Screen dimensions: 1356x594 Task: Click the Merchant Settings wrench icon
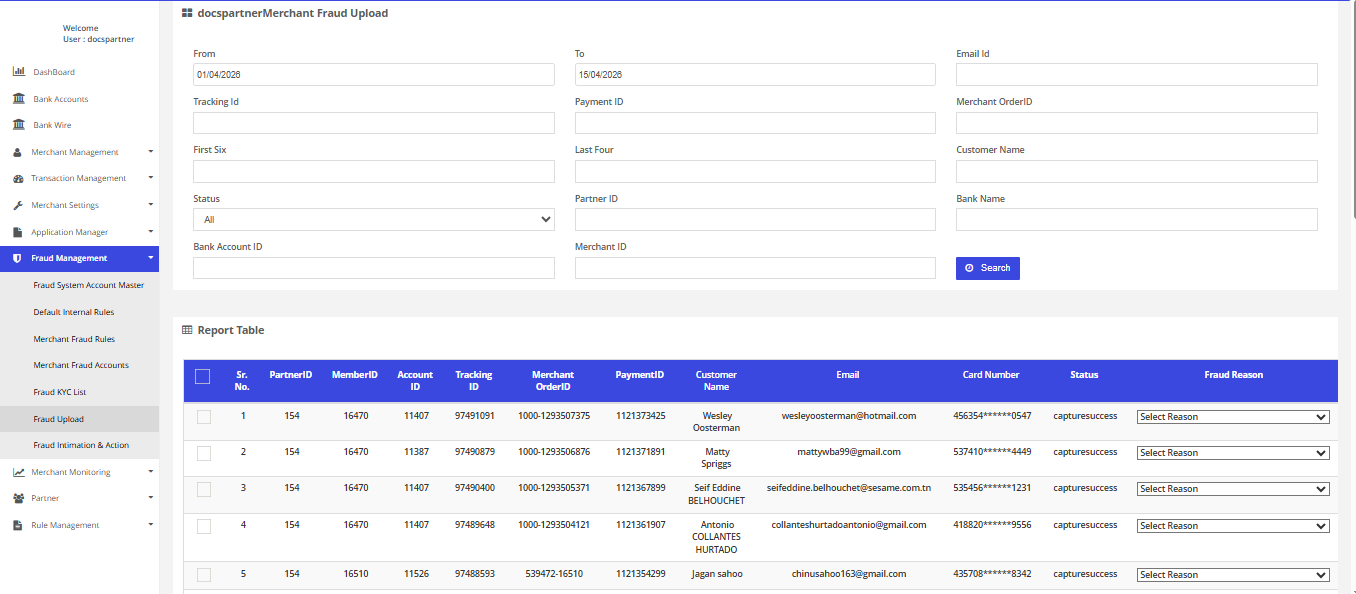click(x=18, y=205)
